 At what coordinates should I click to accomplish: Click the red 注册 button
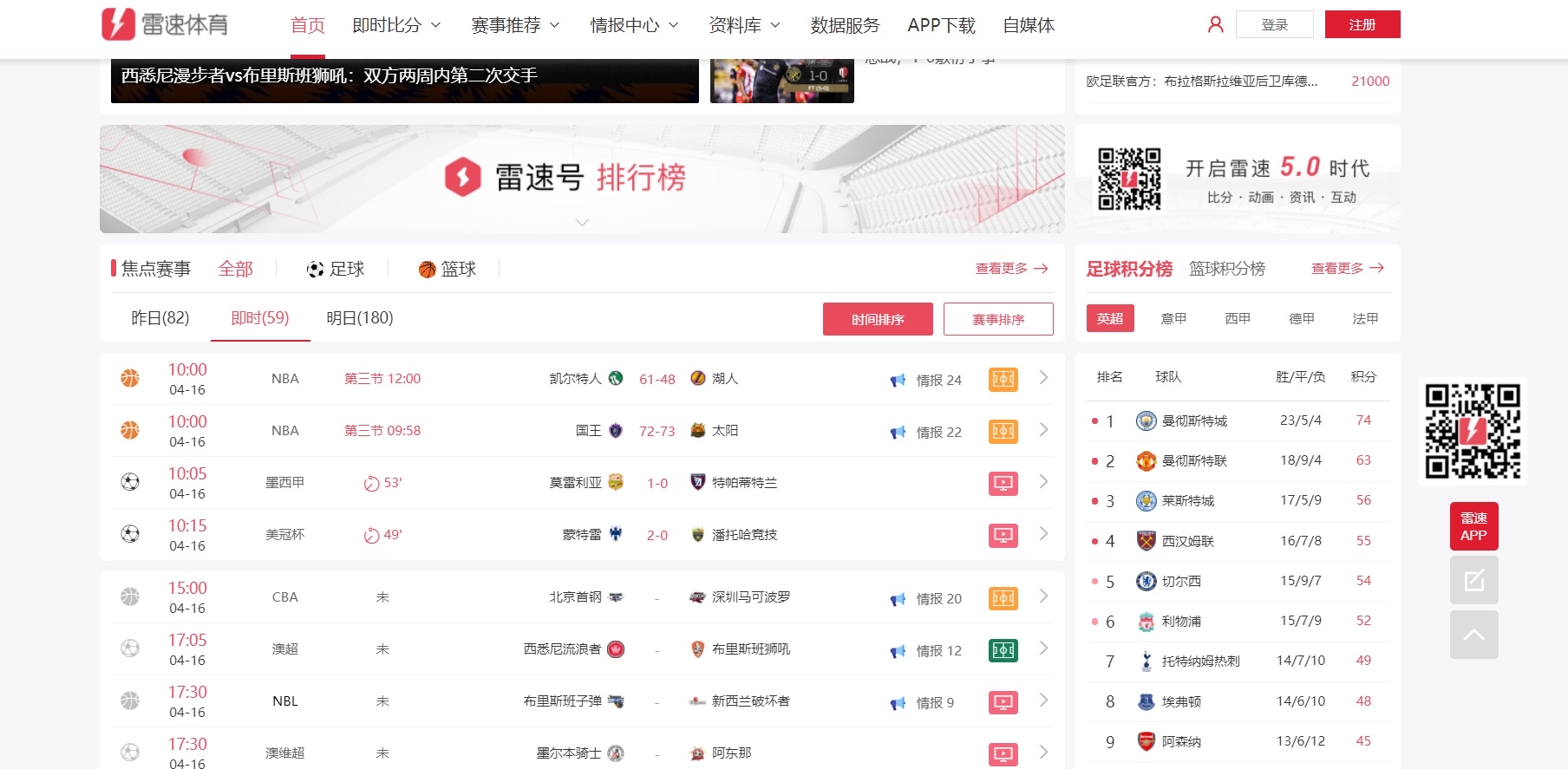tap(1362, 25)
